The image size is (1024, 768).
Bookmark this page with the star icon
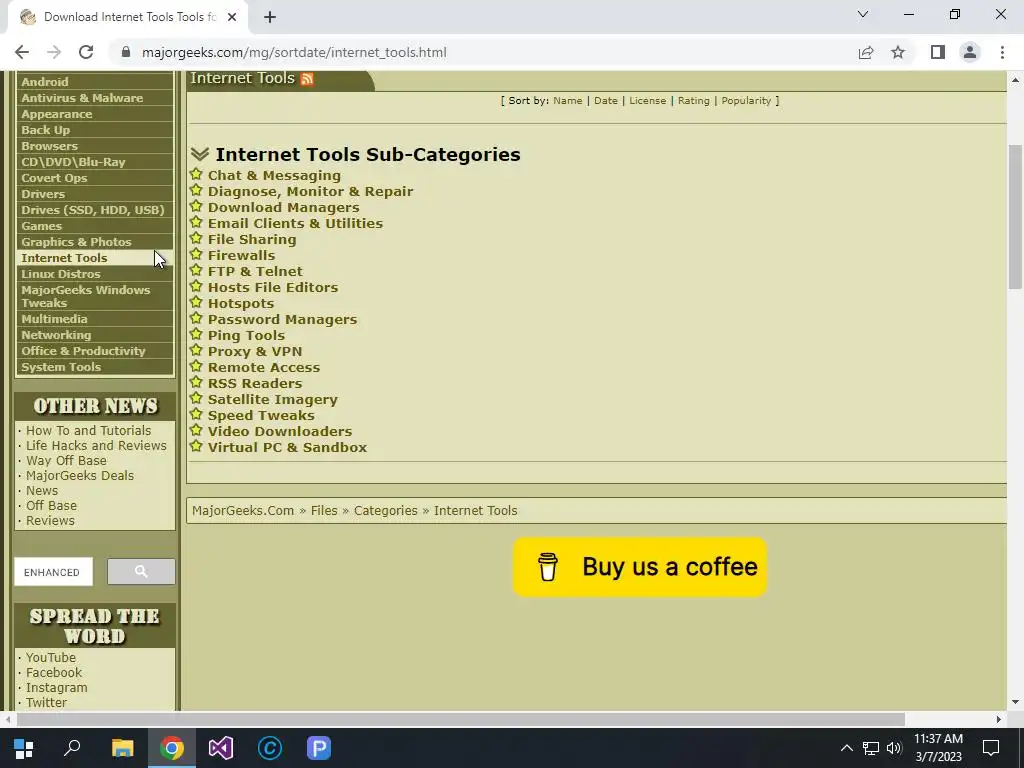coord(898,52)
